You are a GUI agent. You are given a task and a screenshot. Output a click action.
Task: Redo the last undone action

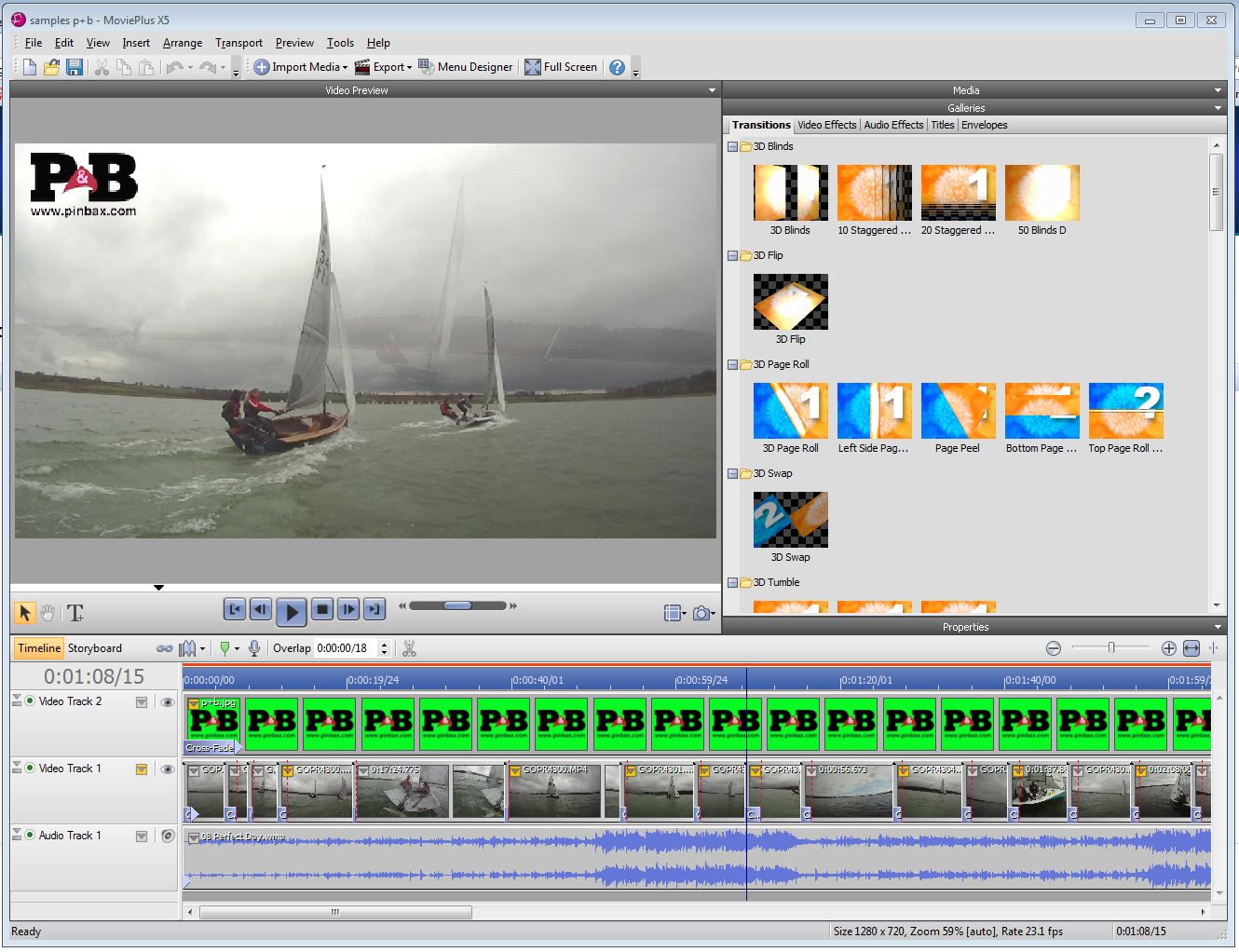pyautogui.click(x=208, y=67)
